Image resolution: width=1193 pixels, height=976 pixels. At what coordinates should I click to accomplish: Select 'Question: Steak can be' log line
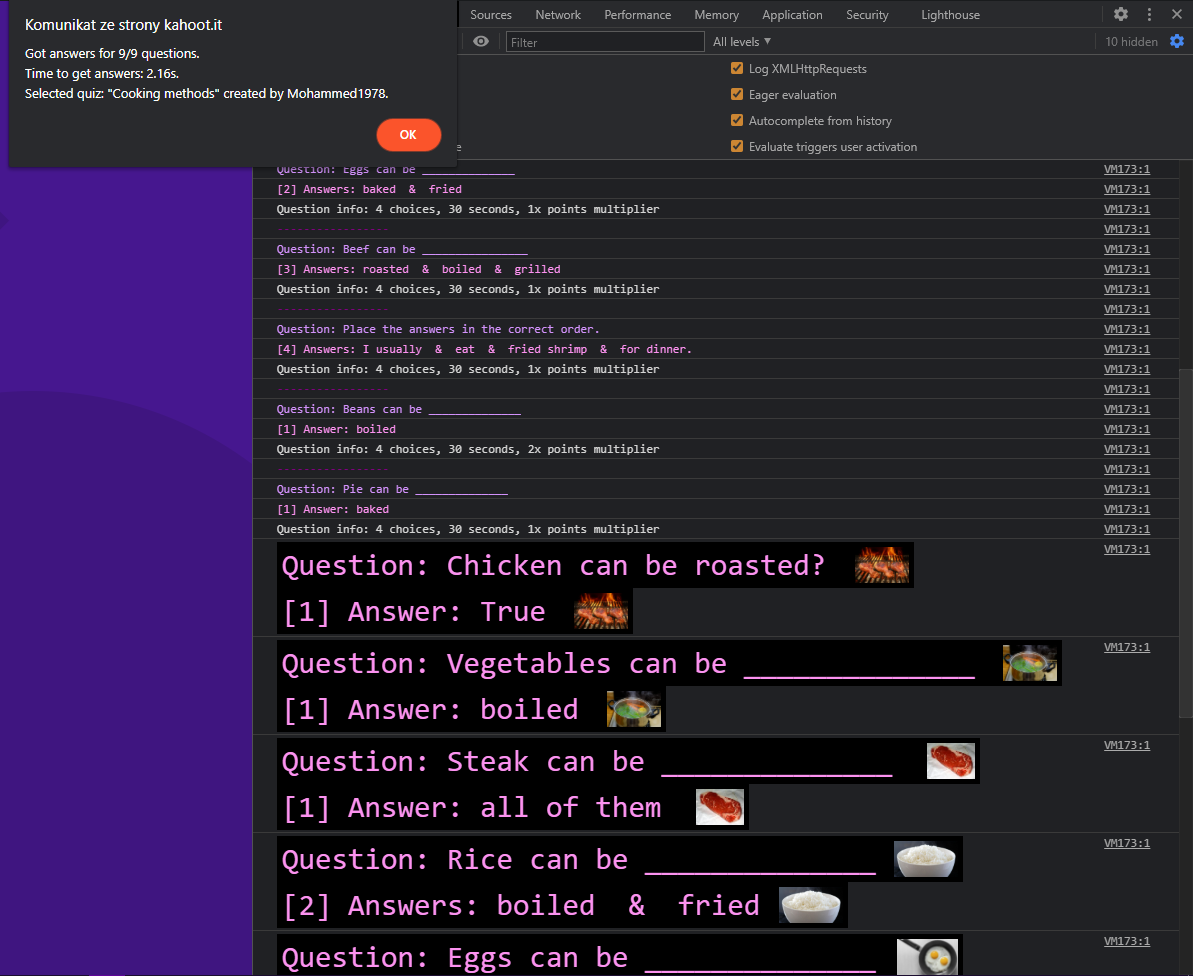(587, 761)
